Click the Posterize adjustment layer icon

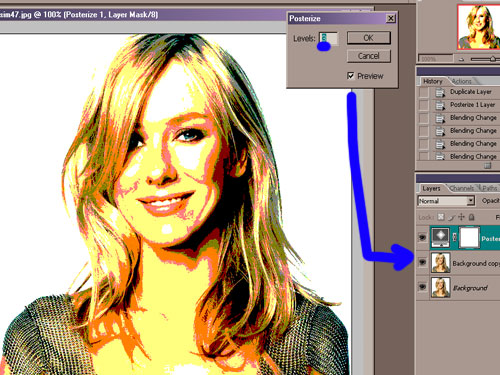tap(440, 237)
